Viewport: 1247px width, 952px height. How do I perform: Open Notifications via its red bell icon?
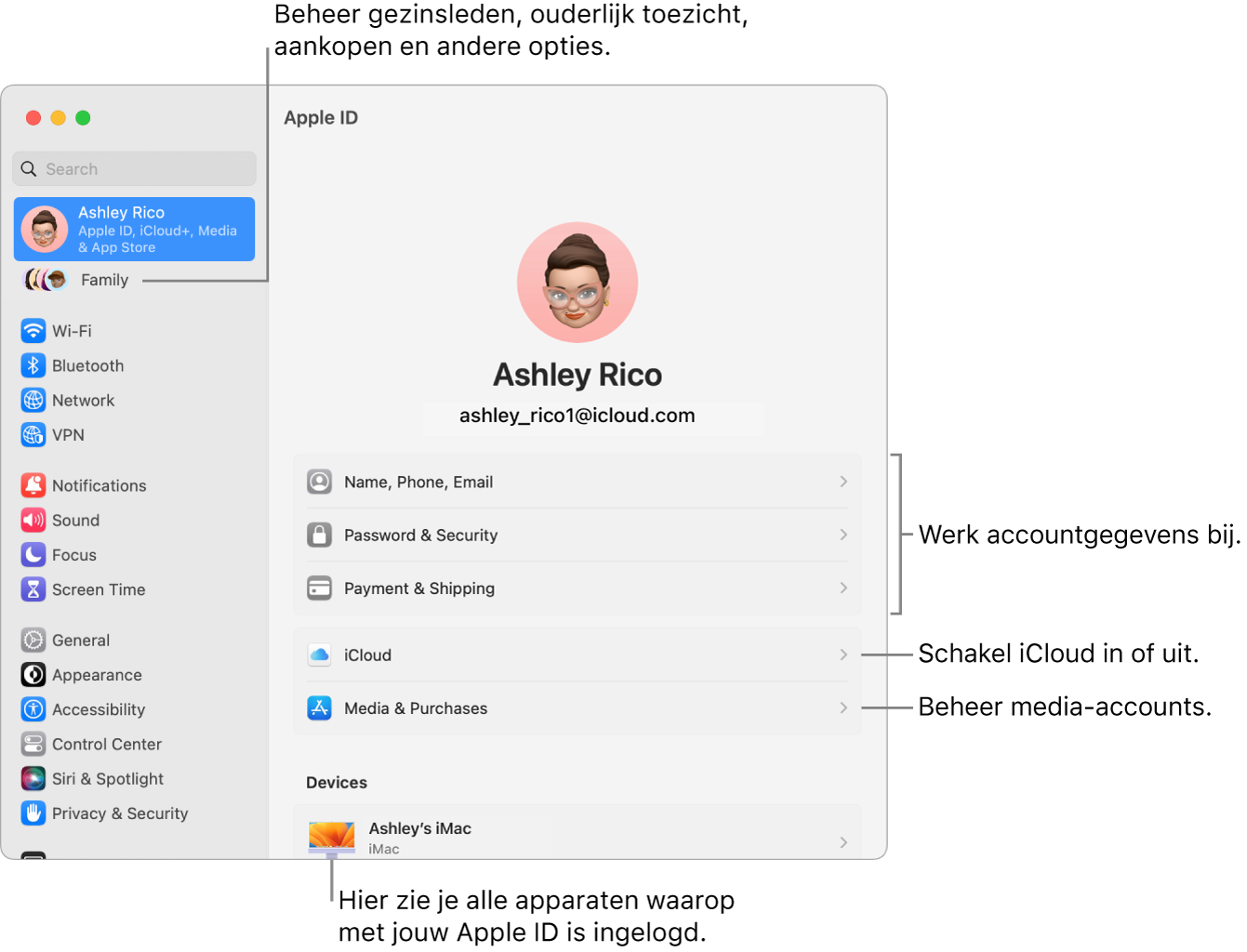click(x=33, y=484)
